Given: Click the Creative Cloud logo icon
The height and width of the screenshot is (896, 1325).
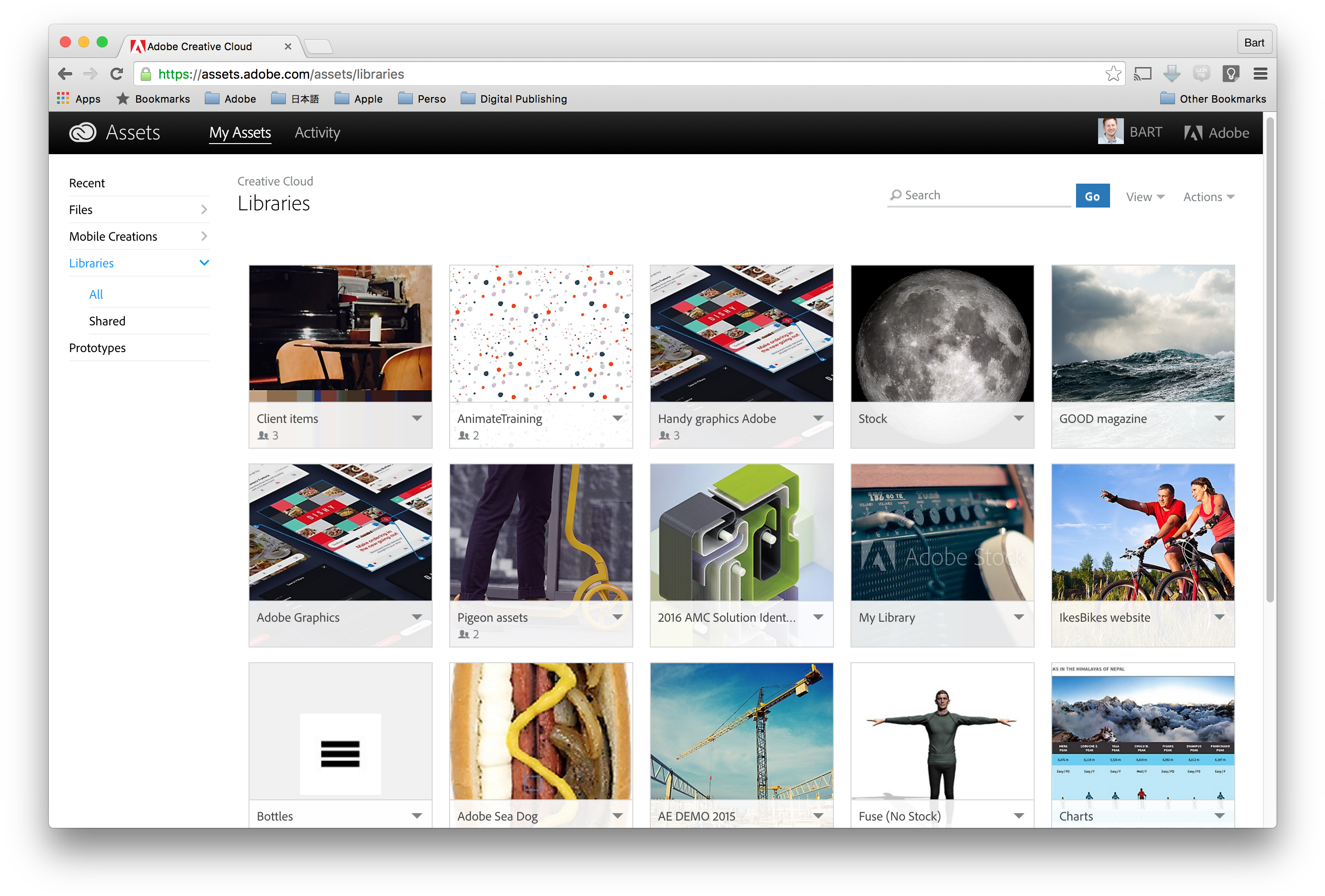Looking at the screenshot, I should 83,132.
